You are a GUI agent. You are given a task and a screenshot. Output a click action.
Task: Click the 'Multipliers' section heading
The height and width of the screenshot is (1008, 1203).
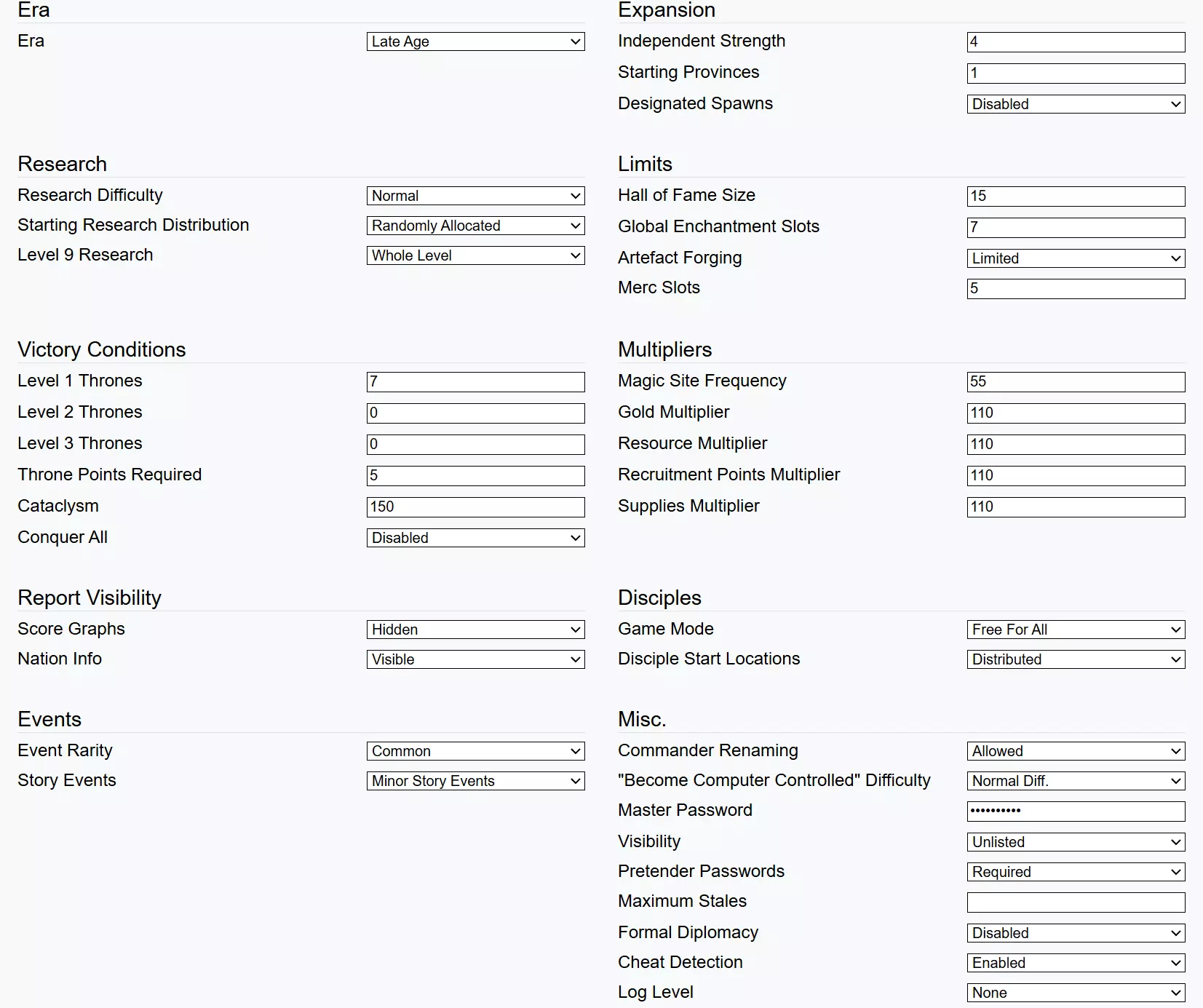click(664, 350)
